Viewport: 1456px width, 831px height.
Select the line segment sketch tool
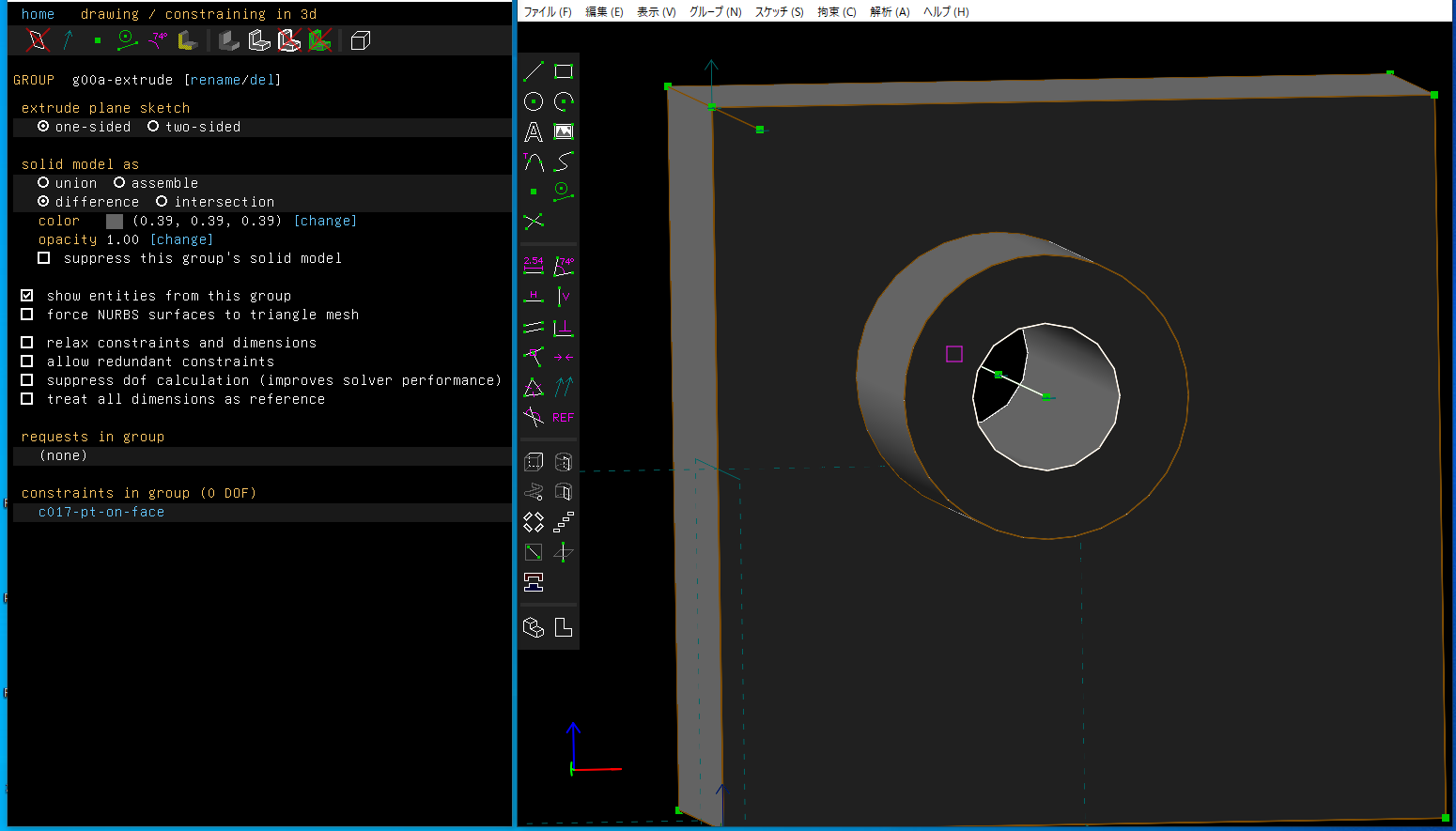click(x=534, y=71)
